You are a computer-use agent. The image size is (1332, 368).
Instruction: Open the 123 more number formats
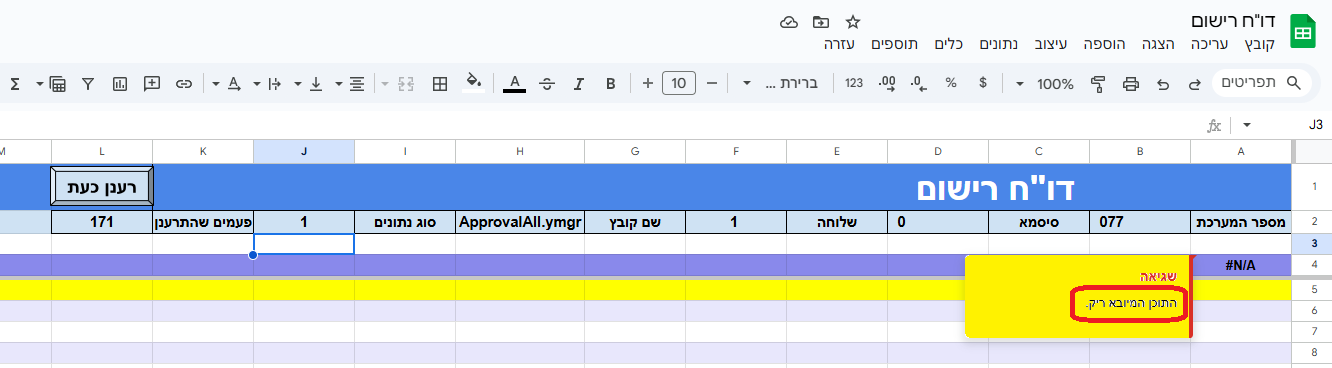coord(853,83)
